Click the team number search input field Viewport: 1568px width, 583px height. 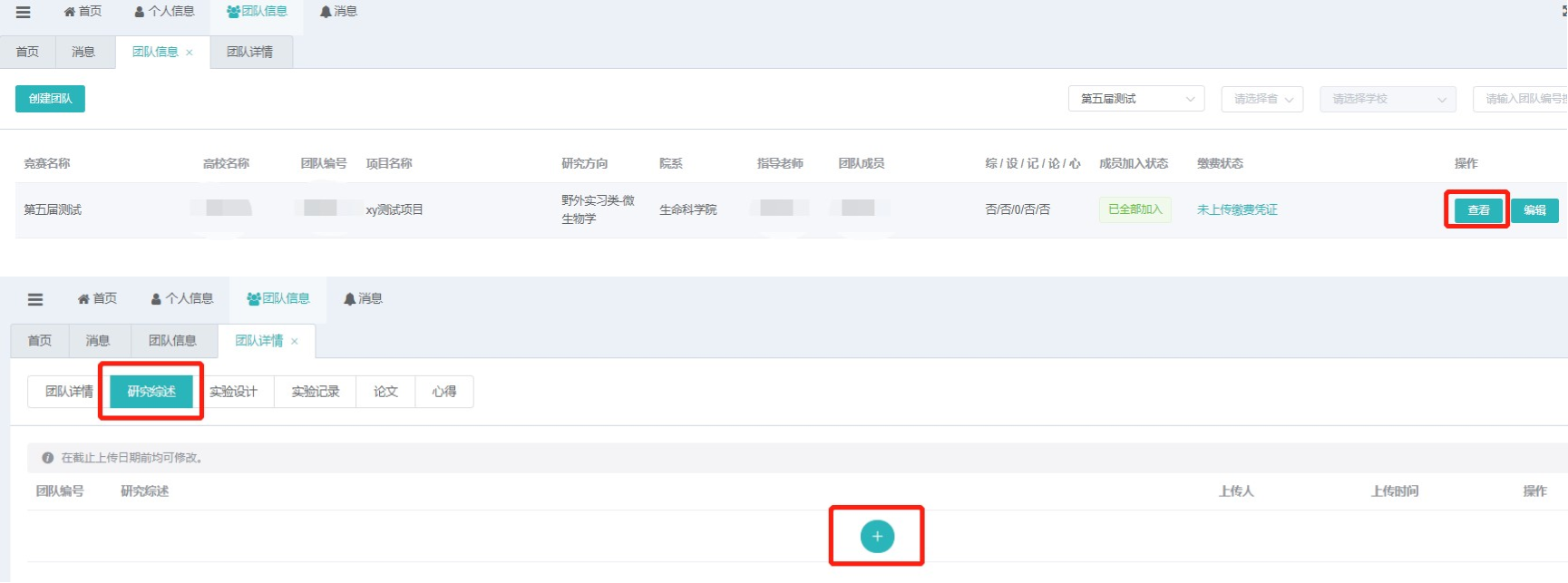[x=1522, y=99]
